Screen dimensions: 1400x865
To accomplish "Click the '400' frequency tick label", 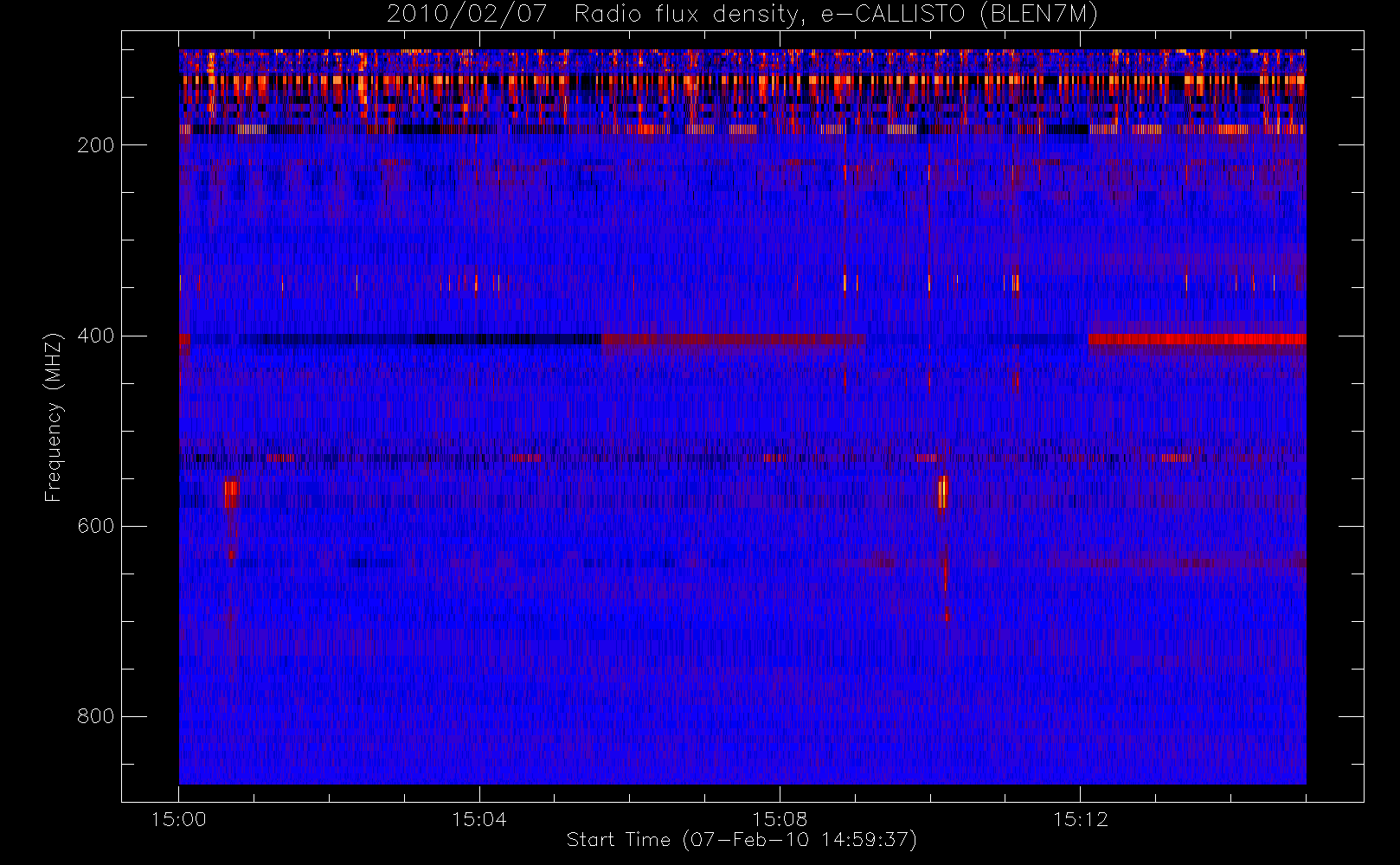I will click(95, 336).
